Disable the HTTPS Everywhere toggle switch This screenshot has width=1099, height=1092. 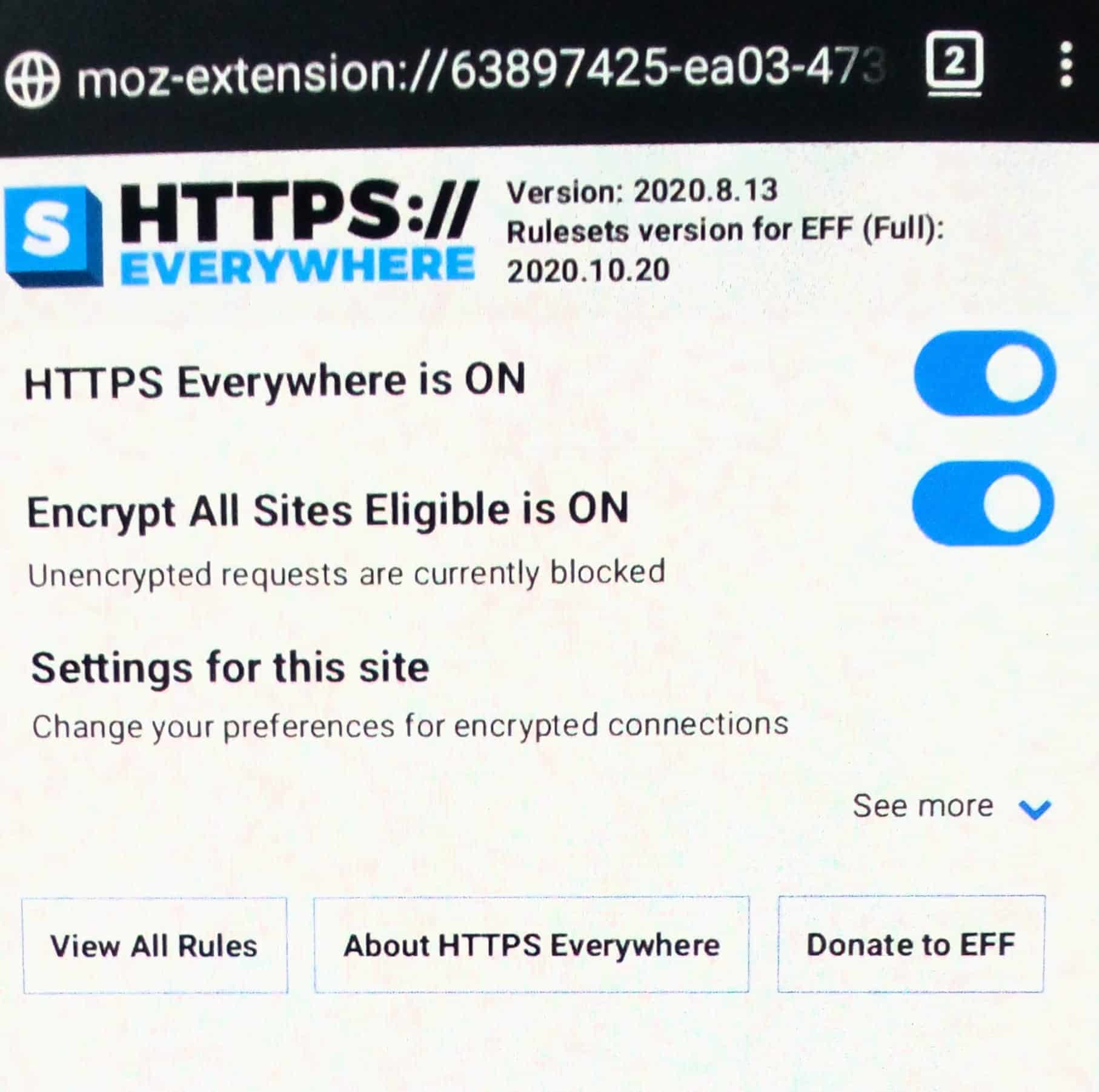[985, 373]
